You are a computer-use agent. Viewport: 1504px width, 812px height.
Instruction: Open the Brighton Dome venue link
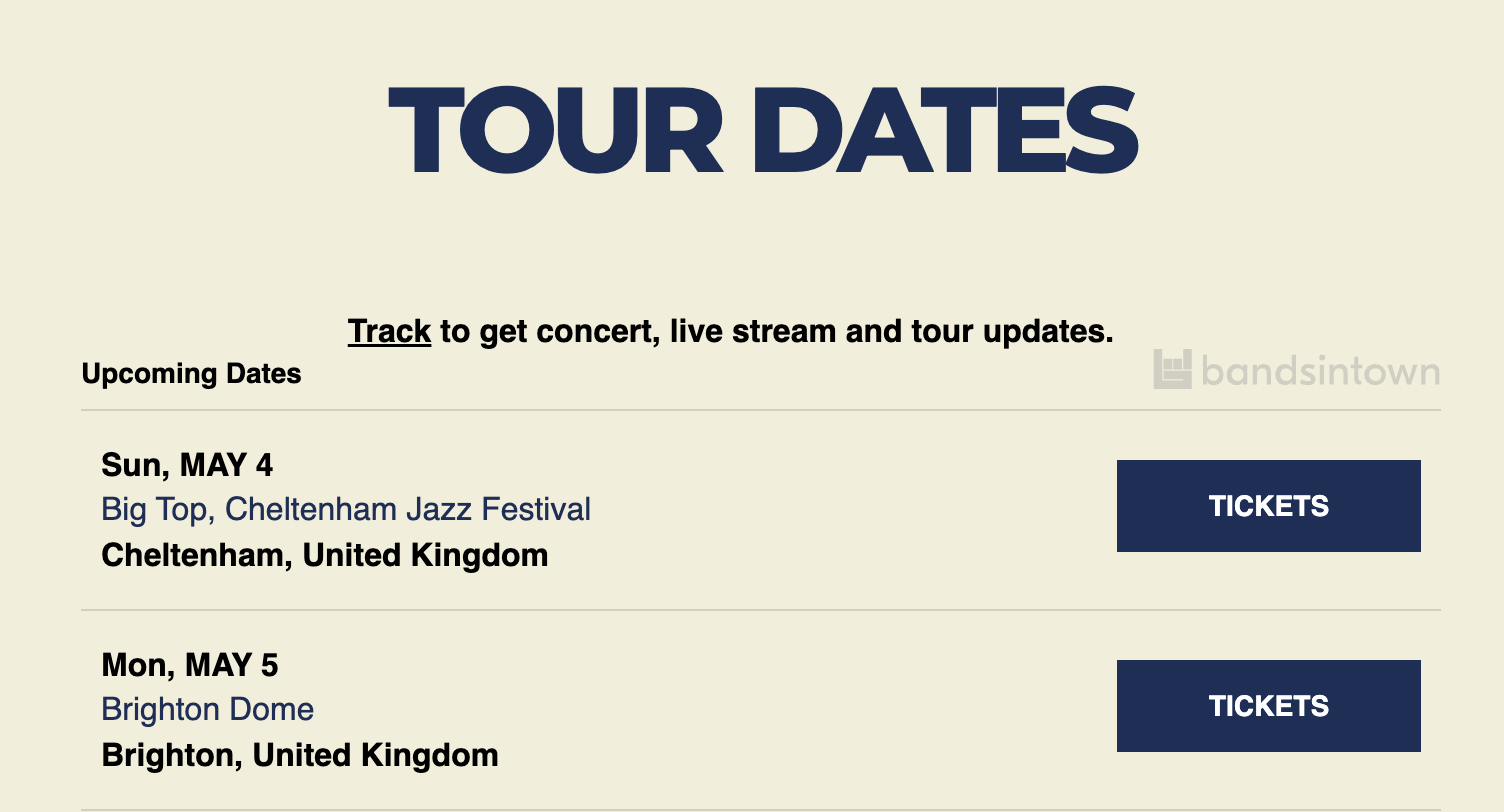point(208,709)
